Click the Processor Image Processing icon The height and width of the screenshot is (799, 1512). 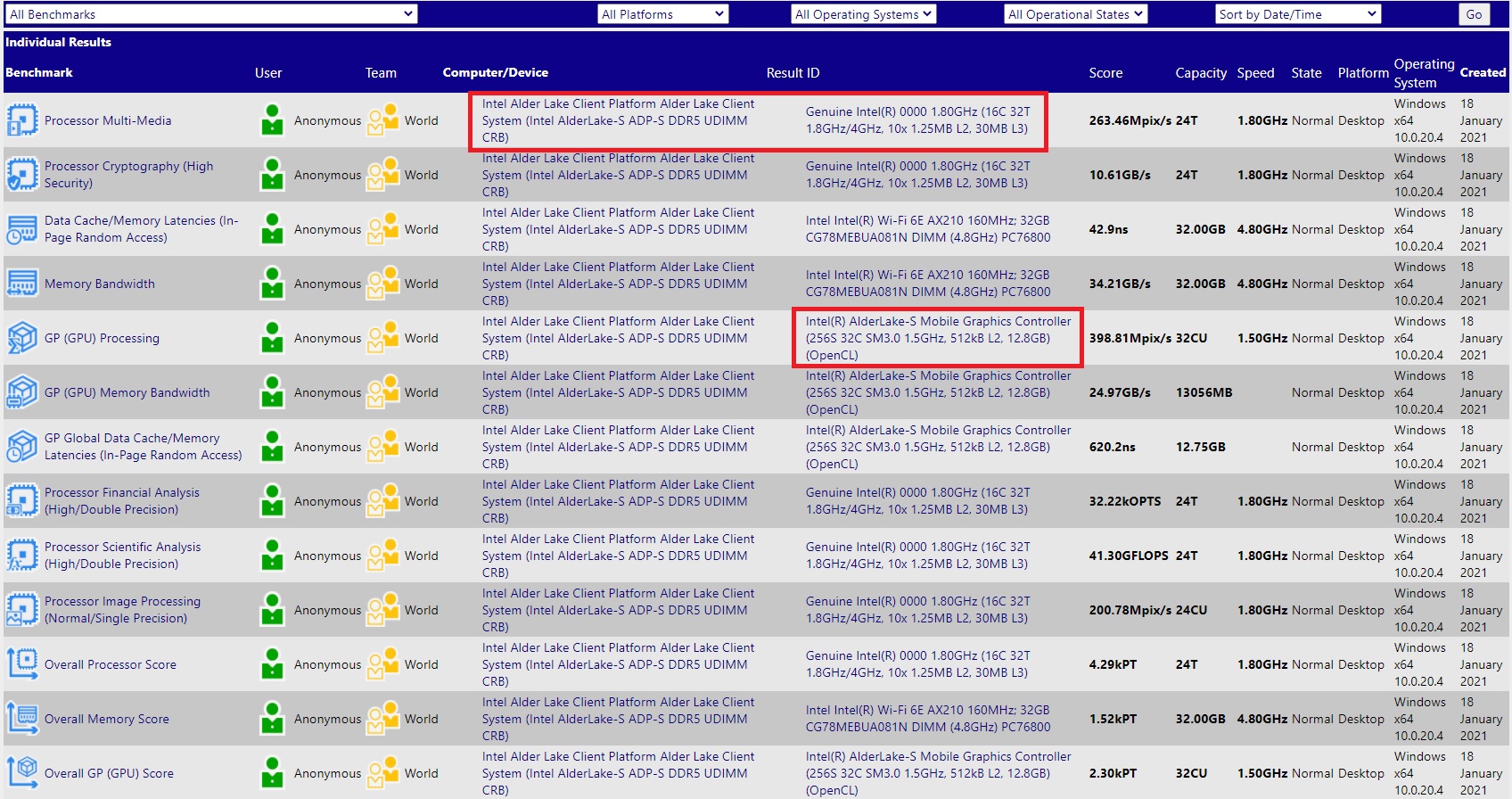pyautogui.click(x=22, y=610)
